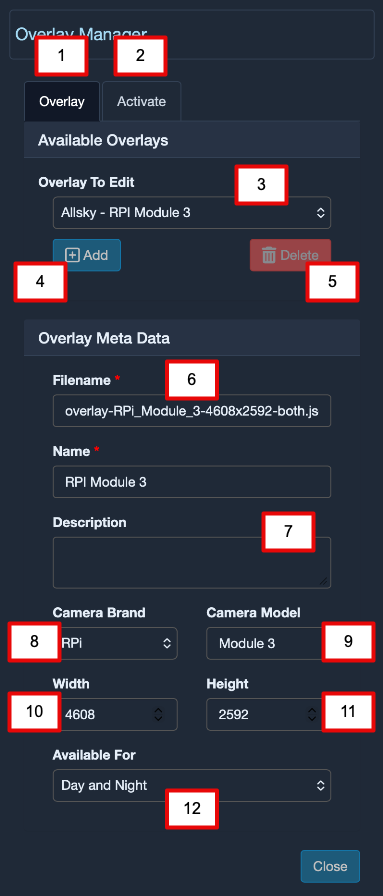This screenshot has width=383, height=896.
Task: Click the Filename input field
Action: (x=192, y=410)
